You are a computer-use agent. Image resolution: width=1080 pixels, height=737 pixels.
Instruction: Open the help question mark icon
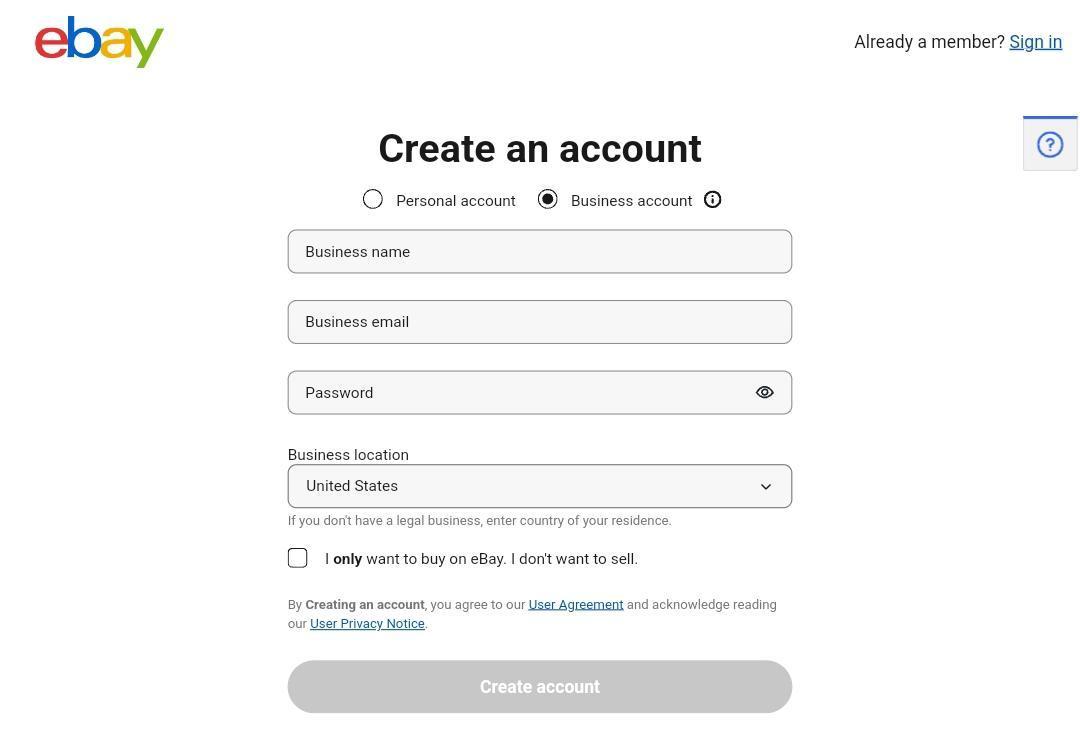1049,145
